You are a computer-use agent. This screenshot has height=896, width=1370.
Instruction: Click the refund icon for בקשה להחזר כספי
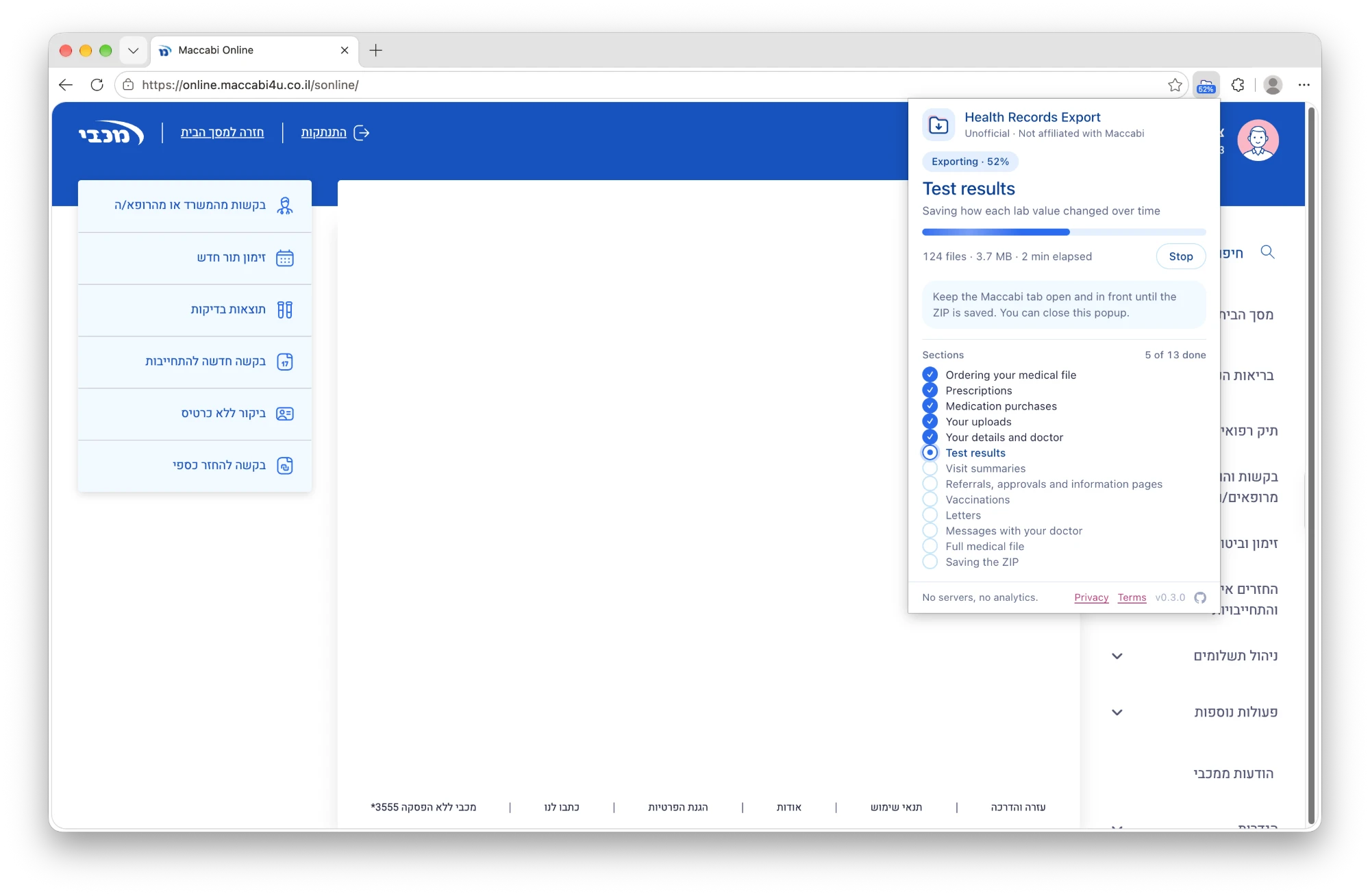pos(285,466)
